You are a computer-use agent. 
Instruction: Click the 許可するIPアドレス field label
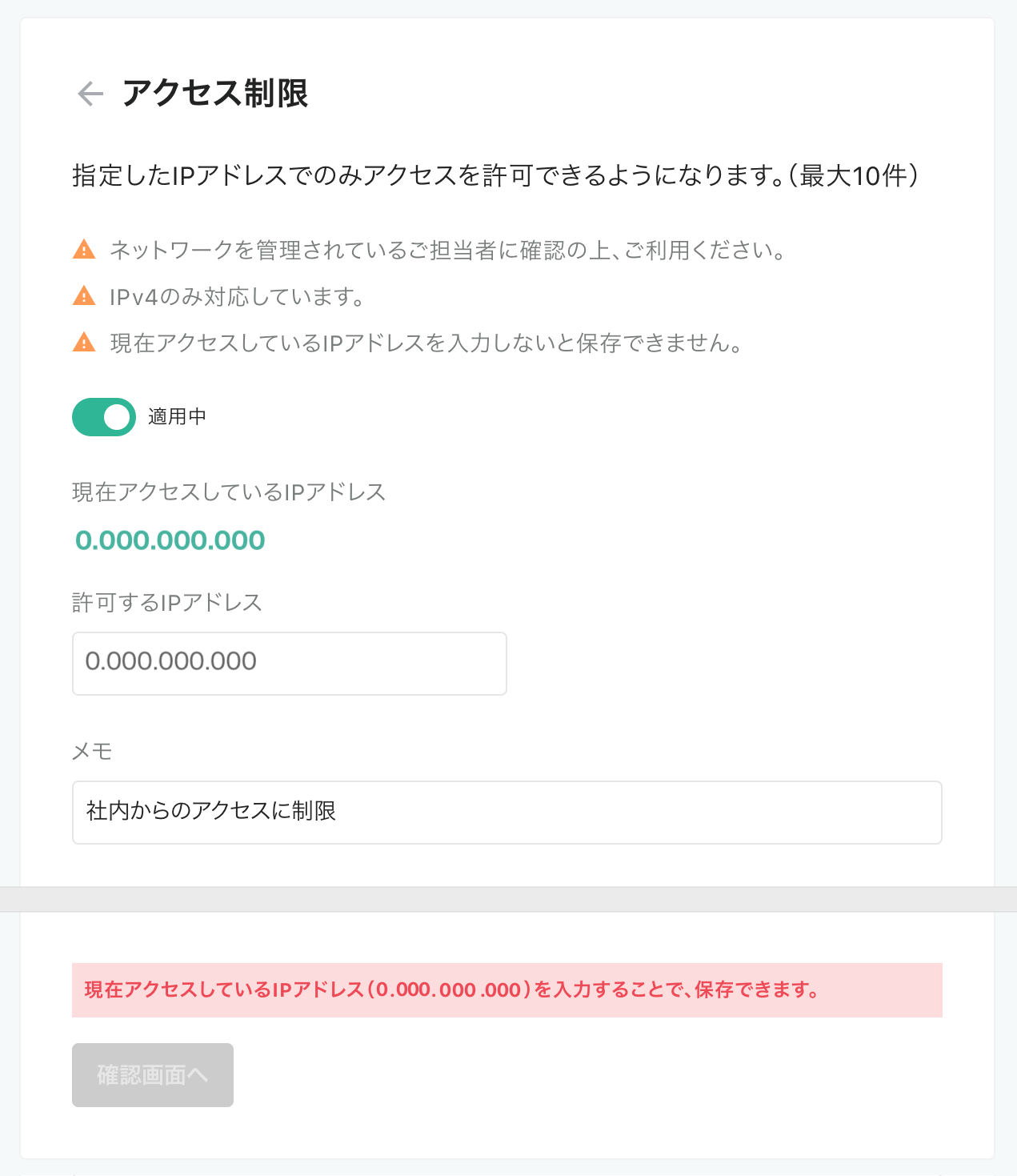click(x=167, y=603)
